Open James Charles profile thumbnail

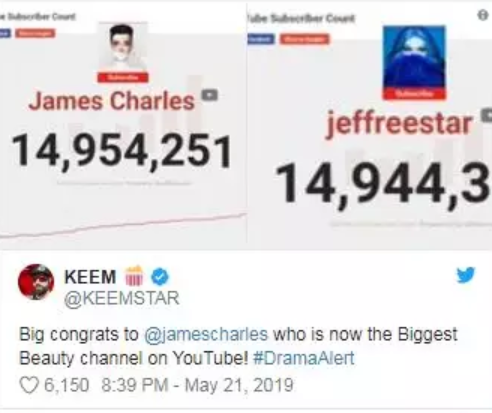pyautogui.click(x=123, y=47)
